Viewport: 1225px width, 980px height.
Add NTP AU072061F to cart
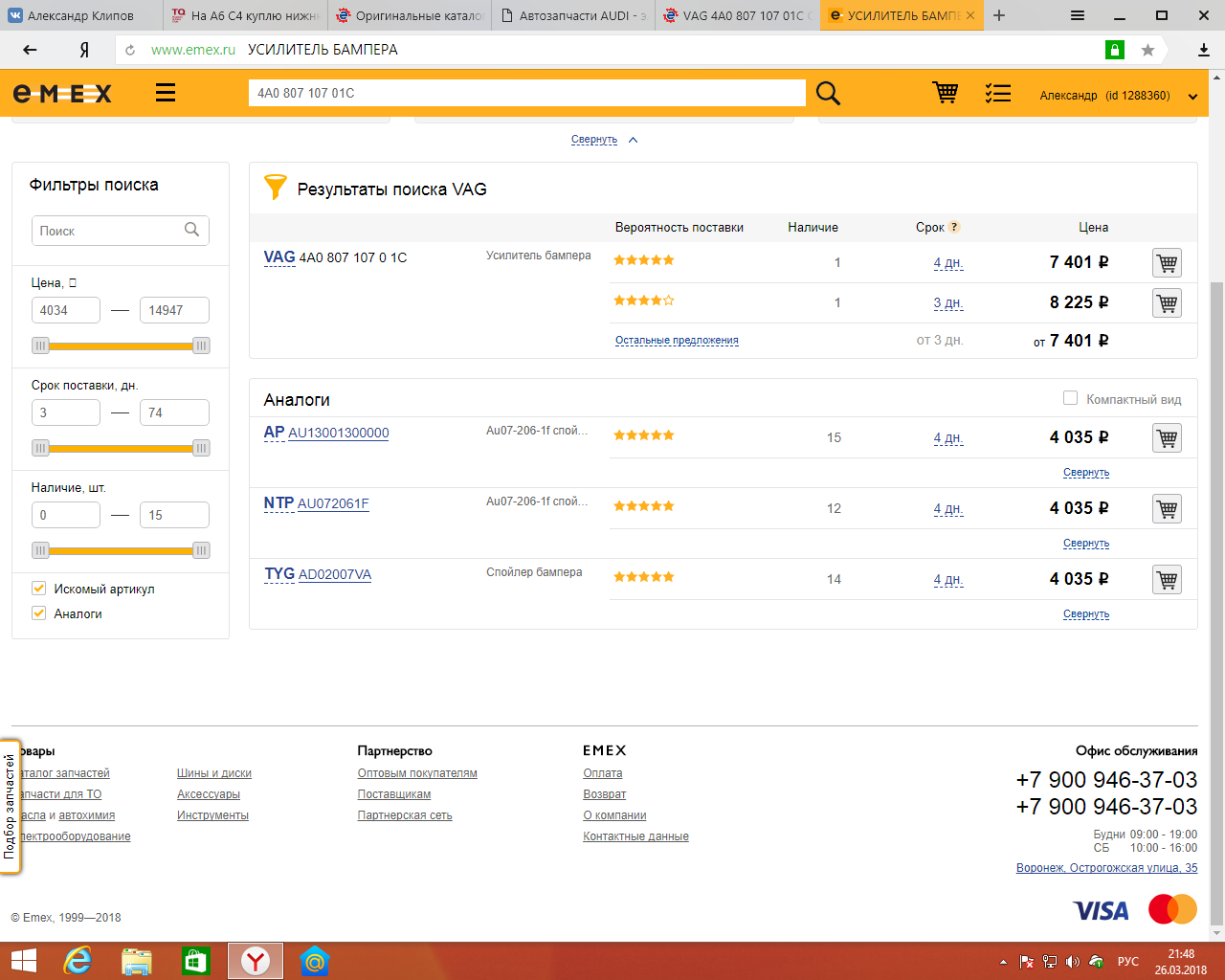click(1167, 509)
